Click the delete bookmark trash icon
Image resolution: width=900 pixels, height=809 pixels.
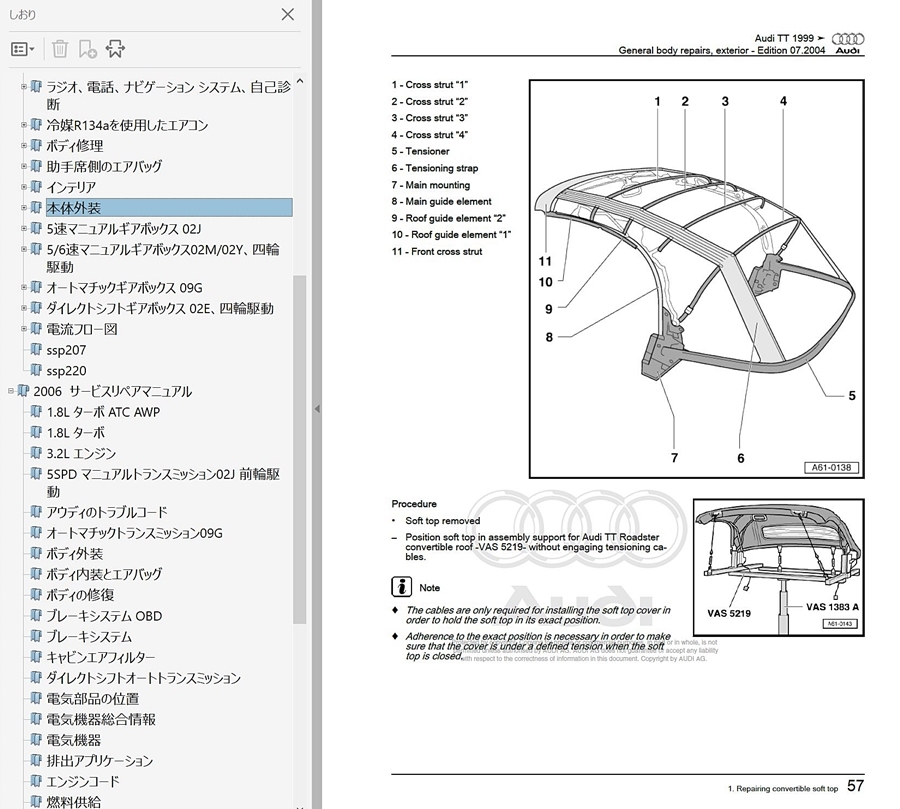point(60,49)
